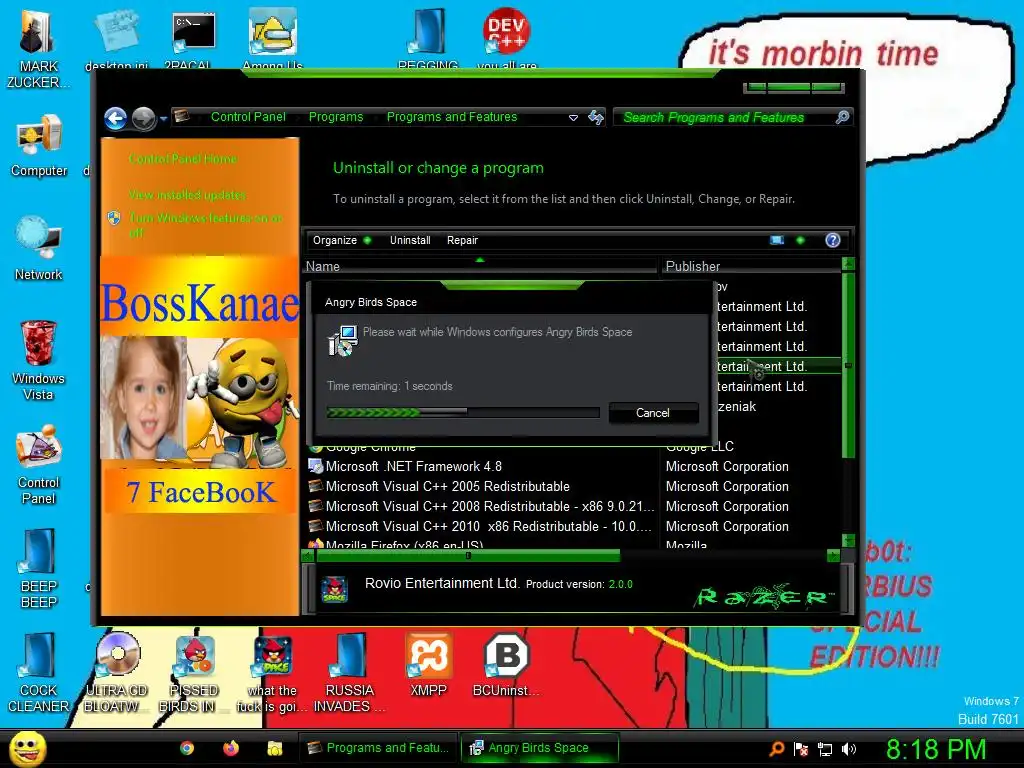The image size is (1024, 768).
Task: Click the change view icon in toolbar
Action: point(777,240)
